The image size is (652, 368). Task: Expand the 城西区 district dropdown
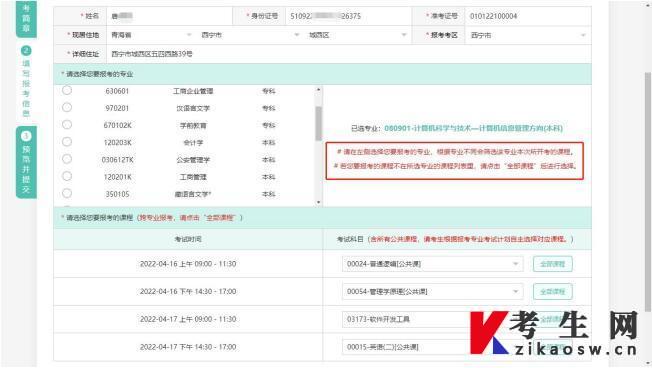pos(358,35)
